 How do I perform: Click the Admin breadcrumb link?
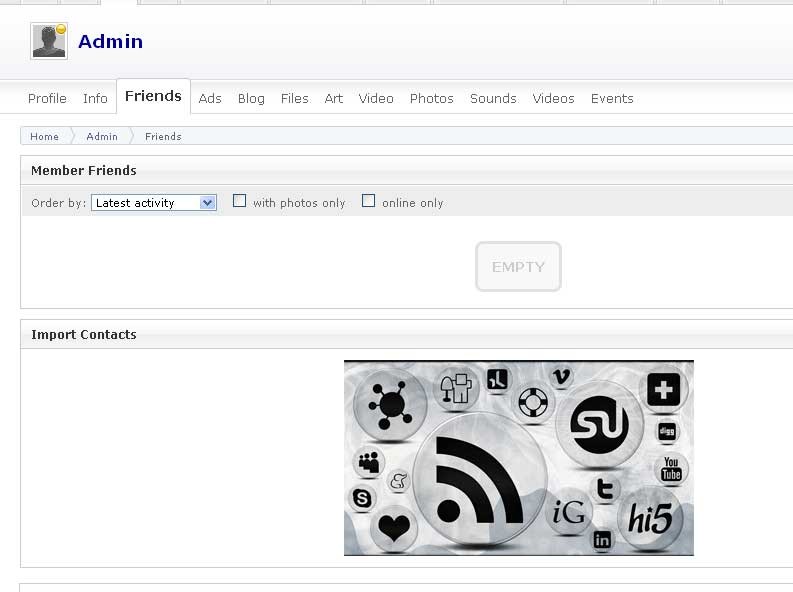pyautogui.click(x=102, y=136)
